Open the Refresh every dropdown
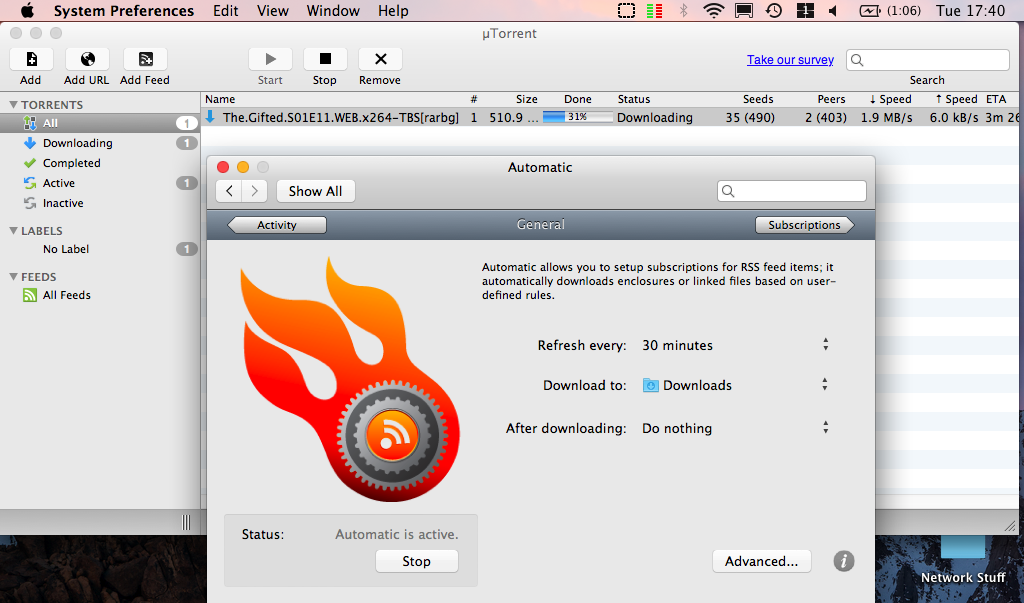1024x603 pixels. point(736,345)
